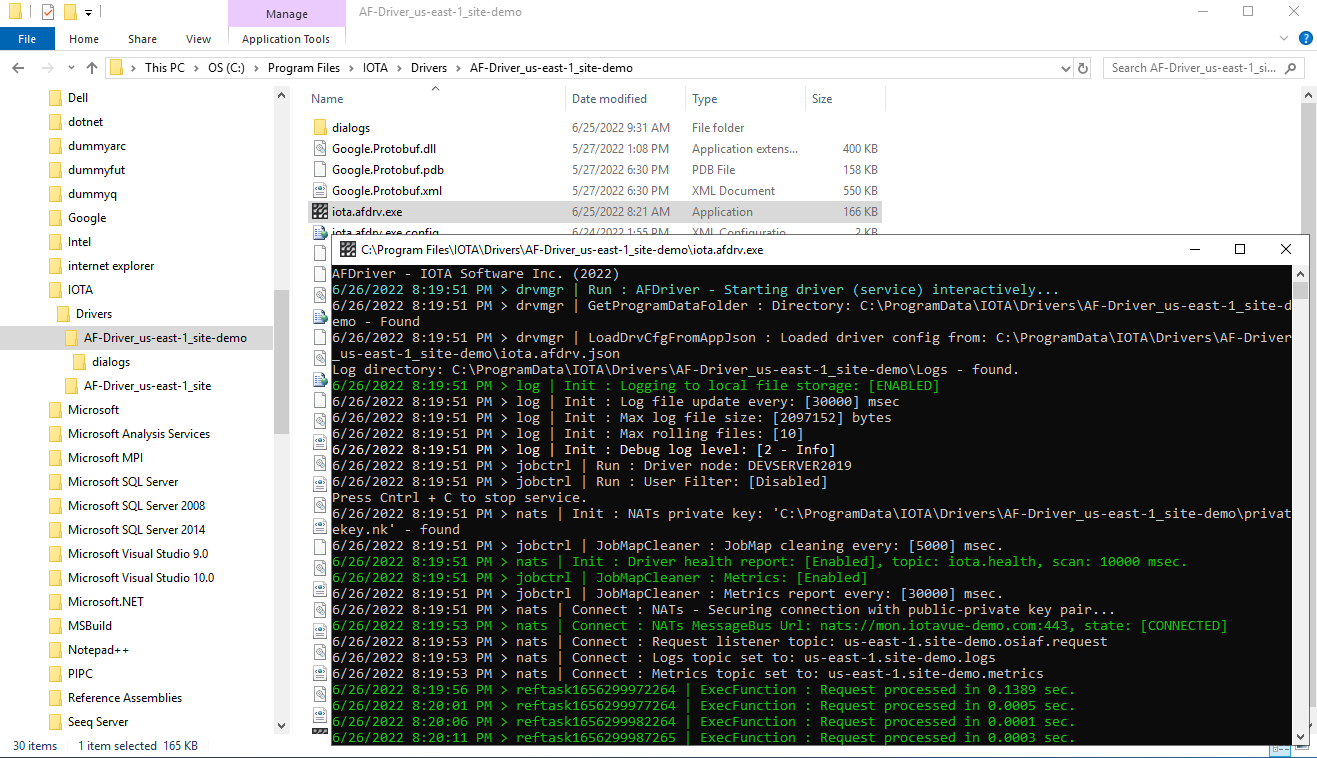1317x758 pixels.
Task: Click 'XML Document' type cell
Action: click(x=733, y=191)
